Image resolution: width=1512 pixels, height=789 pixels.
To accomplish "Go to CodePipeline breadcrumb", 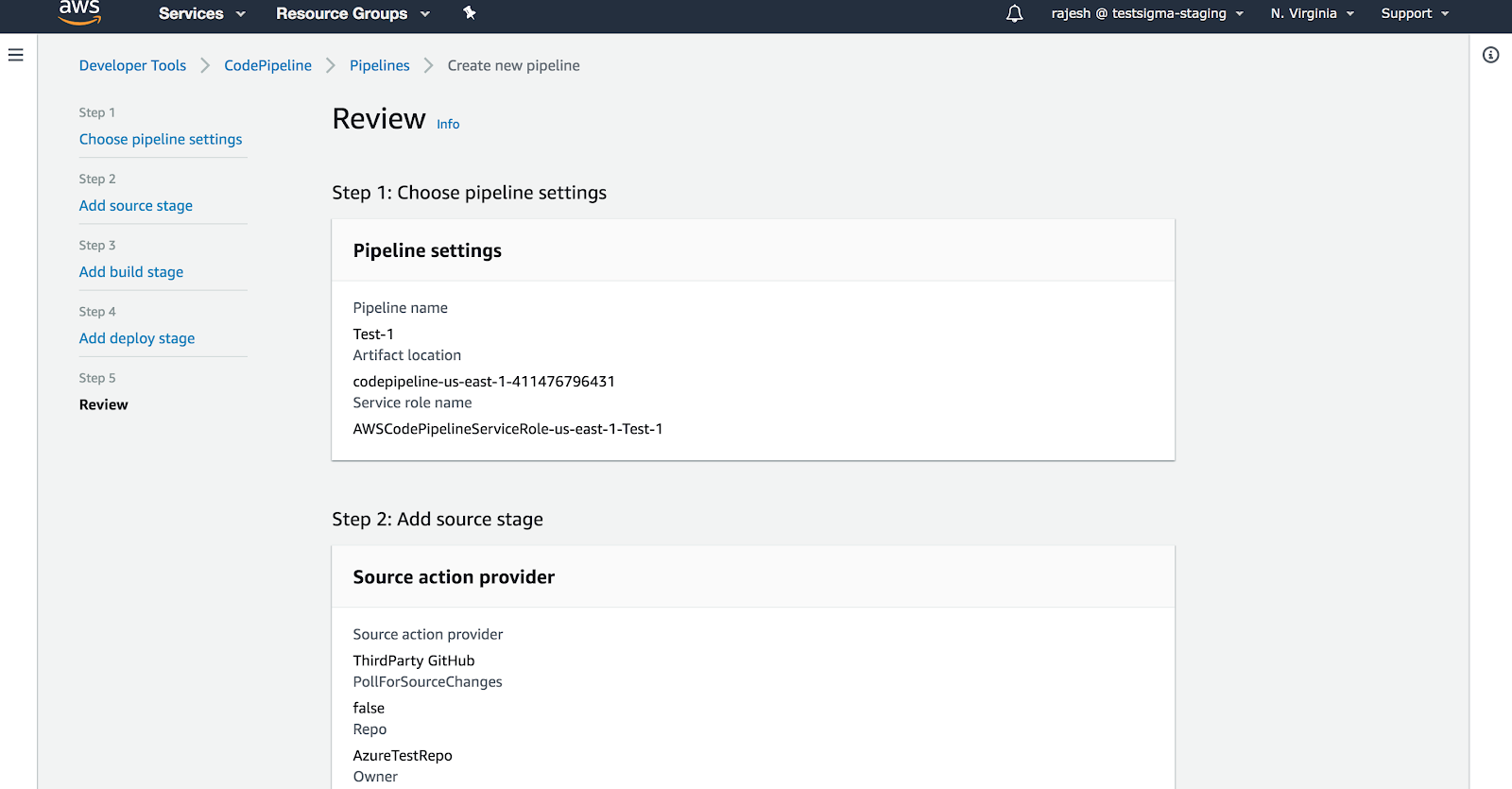I will (x=267, y=65).
